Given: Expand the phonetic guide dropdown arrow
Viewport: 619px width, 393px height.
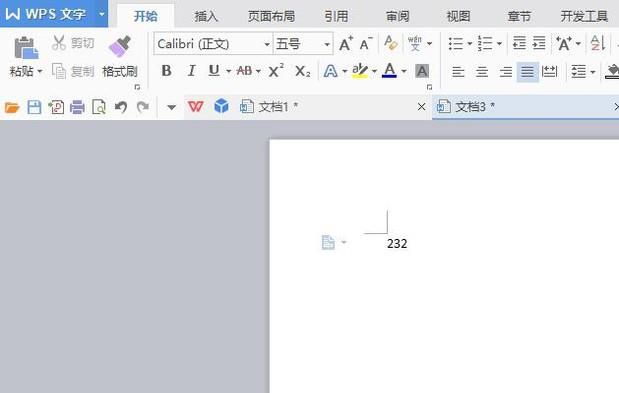Looking at the screenshot, I should [x=430, y=43].
